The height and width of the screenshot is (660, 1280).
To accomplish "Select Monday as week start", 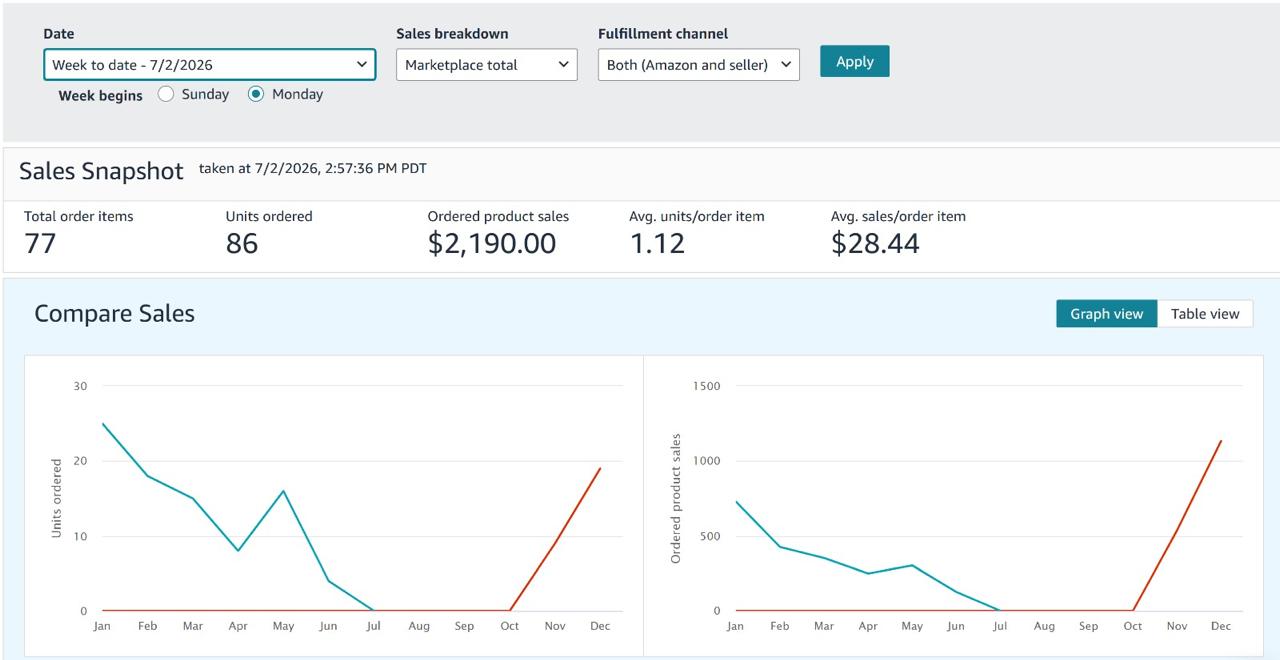I will click(256, 94).
